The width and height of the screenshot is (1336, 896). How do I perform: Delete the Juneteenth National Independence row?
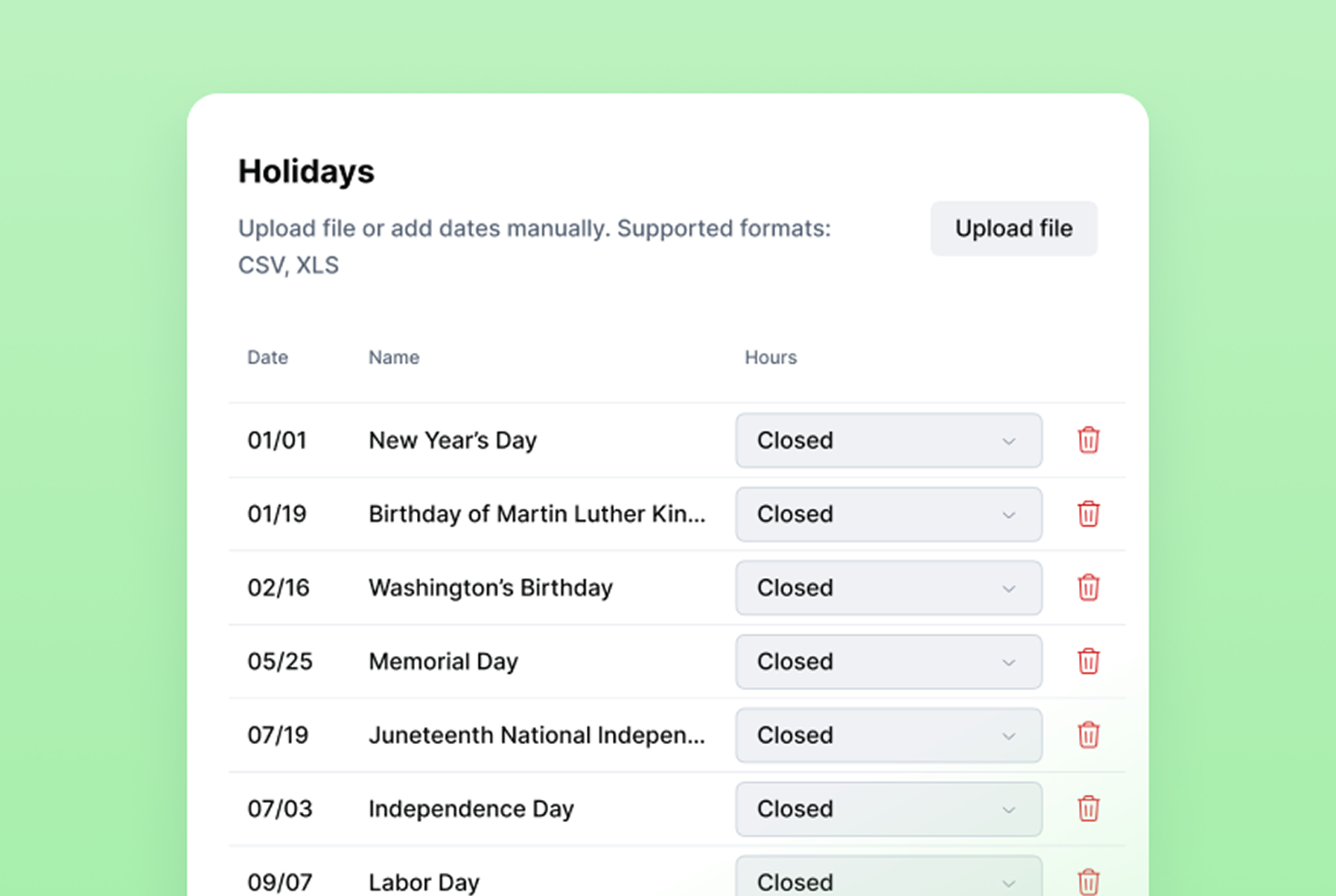pos(1088,735)
